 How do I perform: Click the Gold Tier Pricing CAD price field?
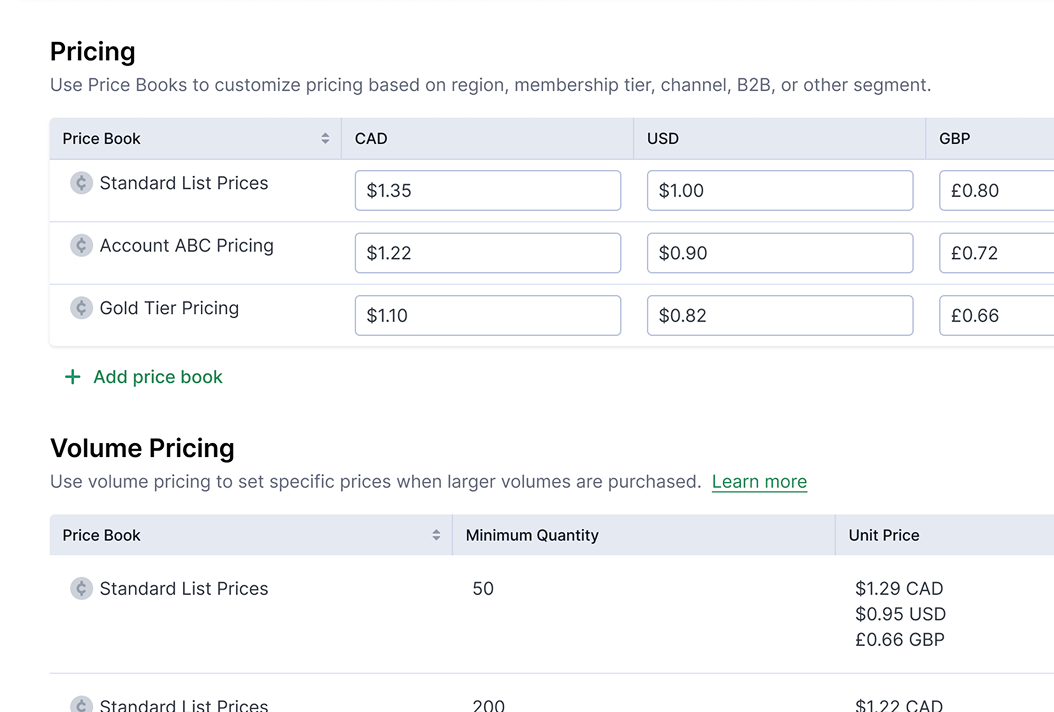tap(487, 316)
